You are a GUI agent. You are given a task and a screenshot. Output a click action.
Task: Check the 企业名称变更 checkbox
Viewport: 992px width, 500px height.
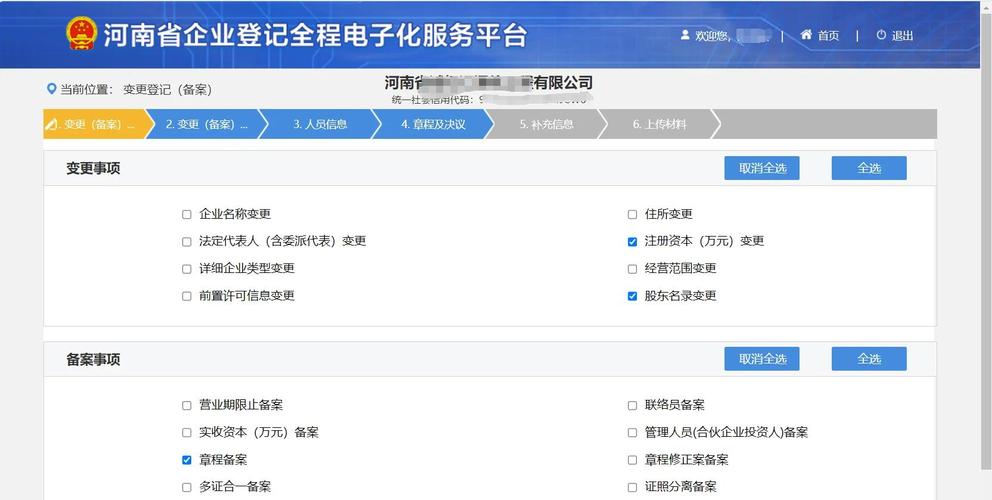click(x=187, y=215)
